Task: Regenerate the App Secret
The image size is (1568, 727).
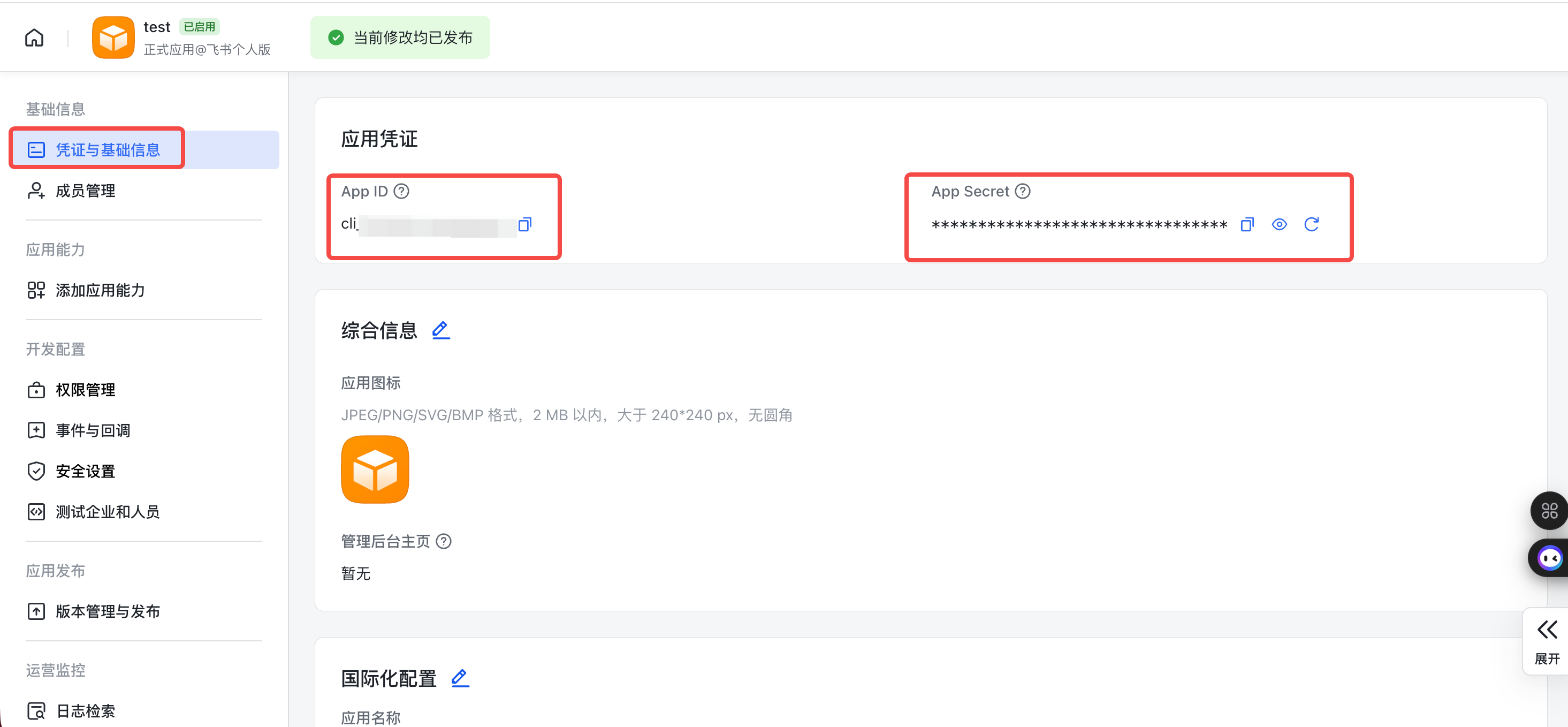Action: coord(1312,224)
